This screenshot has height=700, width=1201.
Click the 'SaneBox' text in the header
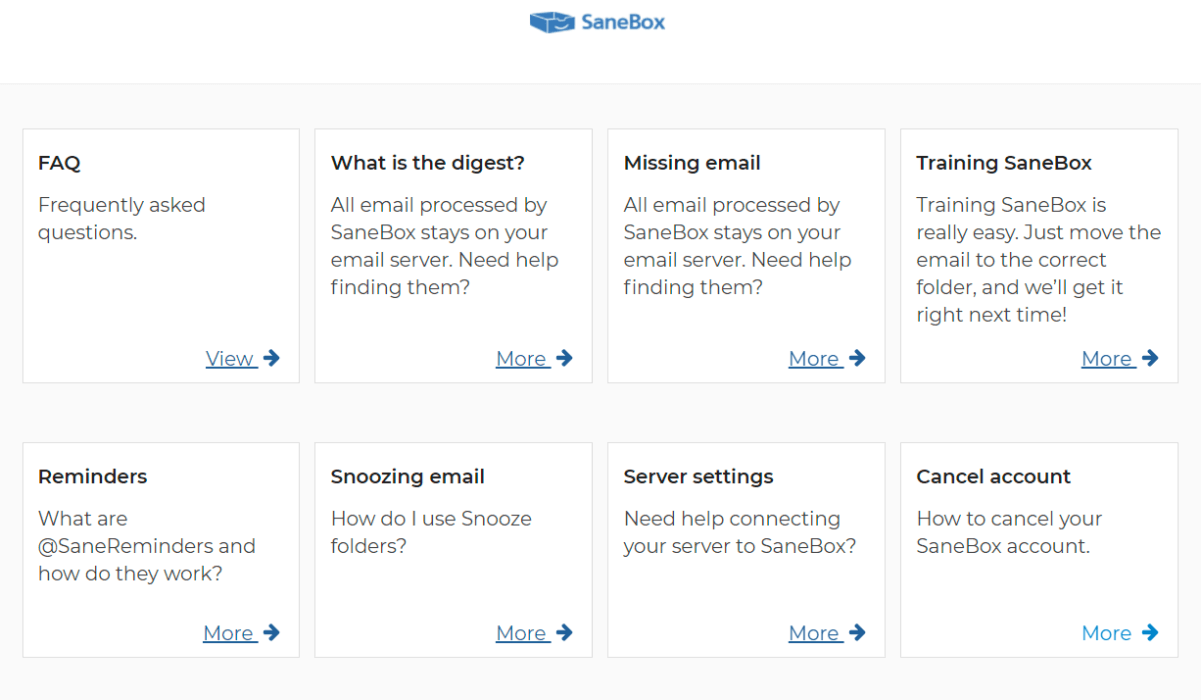(622, 22)
